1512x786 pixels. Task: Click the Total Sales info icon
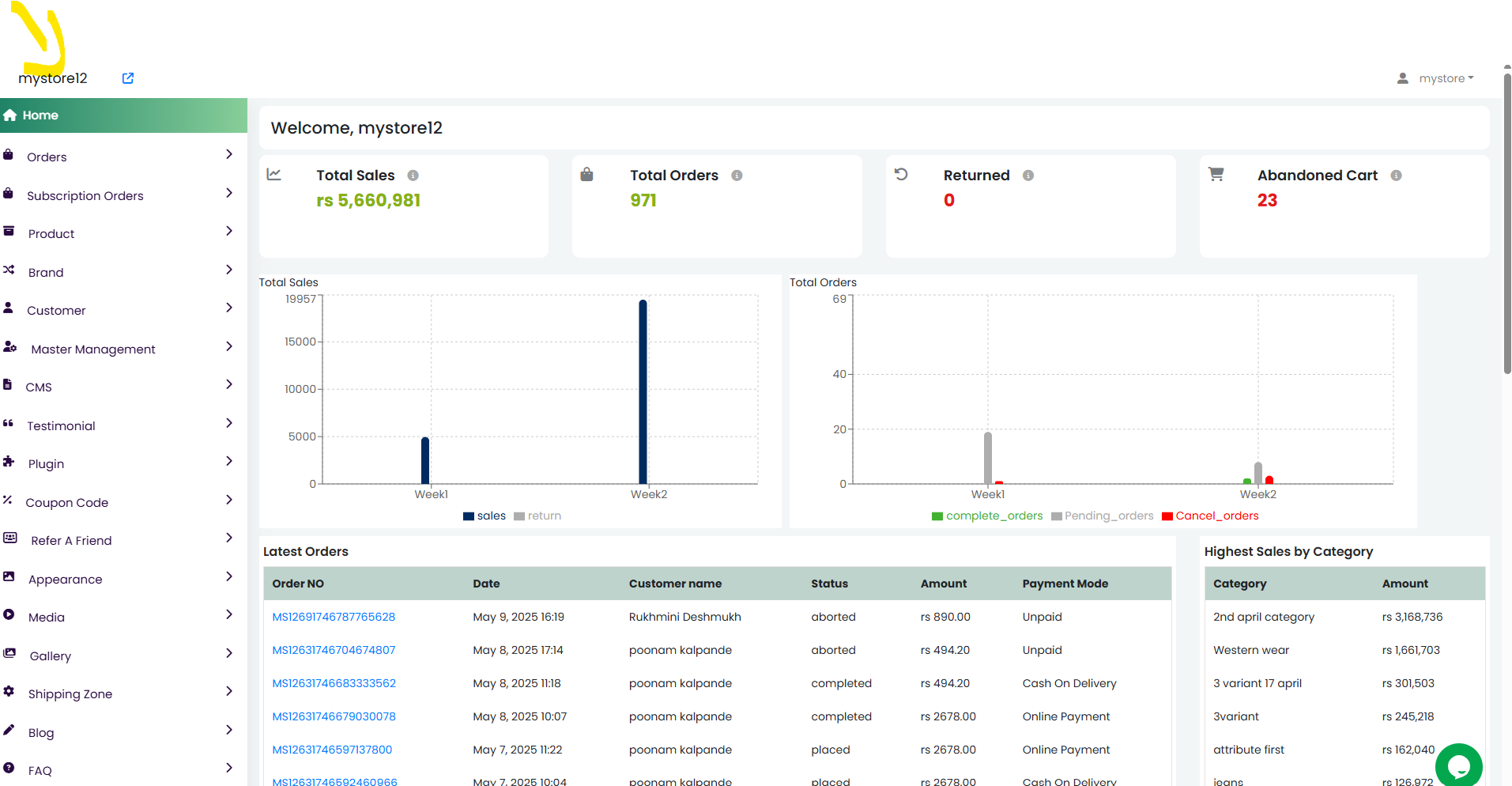[x=413, y=176]
